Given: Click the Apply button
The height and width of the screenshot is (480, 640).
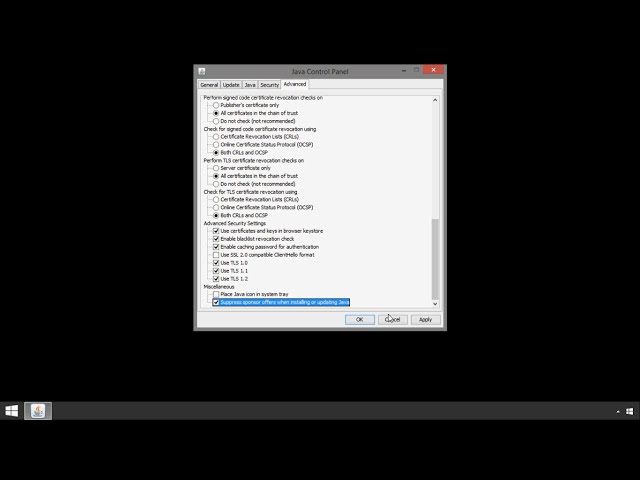Looking at the screenshot, I should [x=425, y=320].
